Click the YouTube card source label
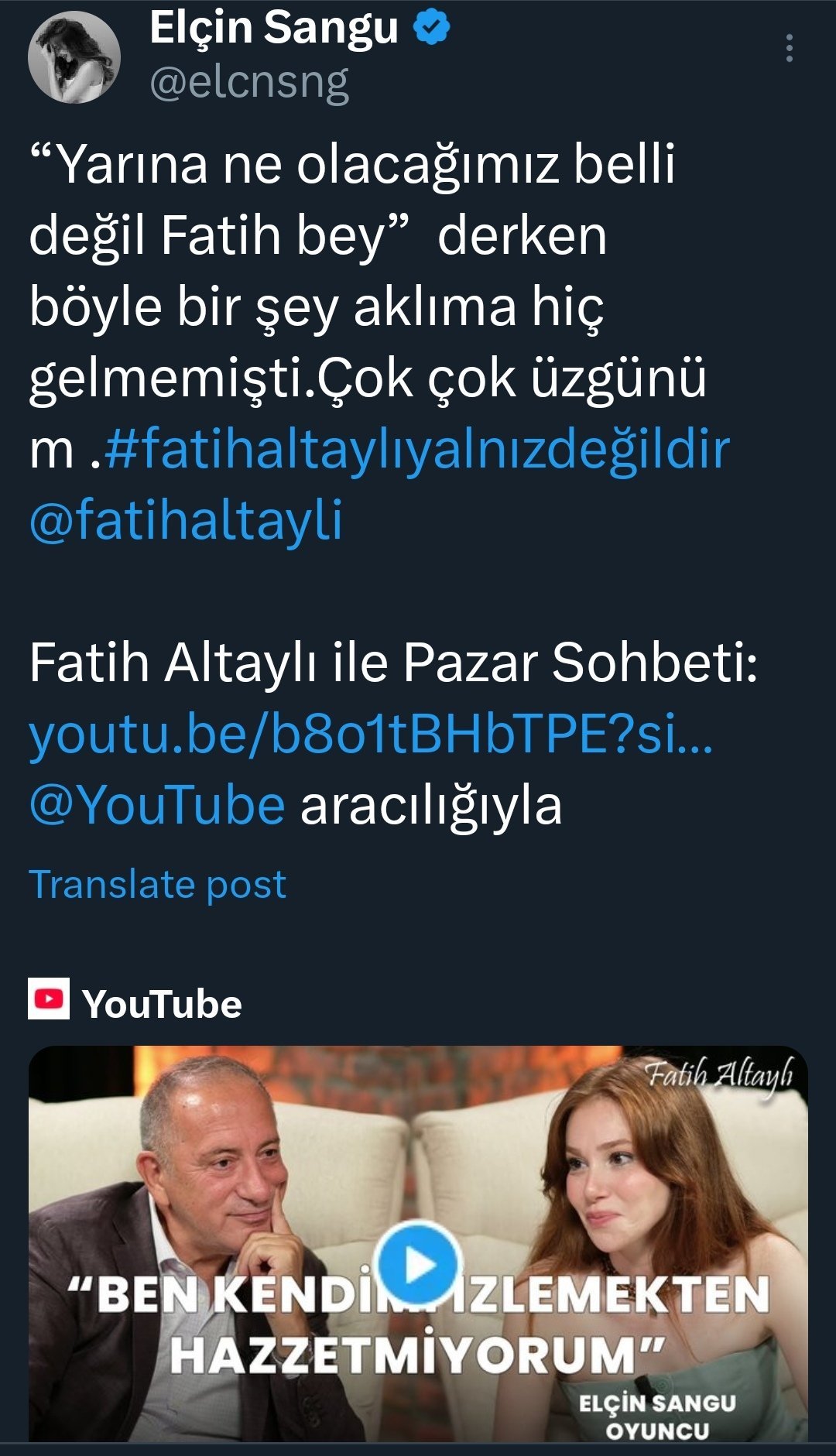 coord(162,1004)
